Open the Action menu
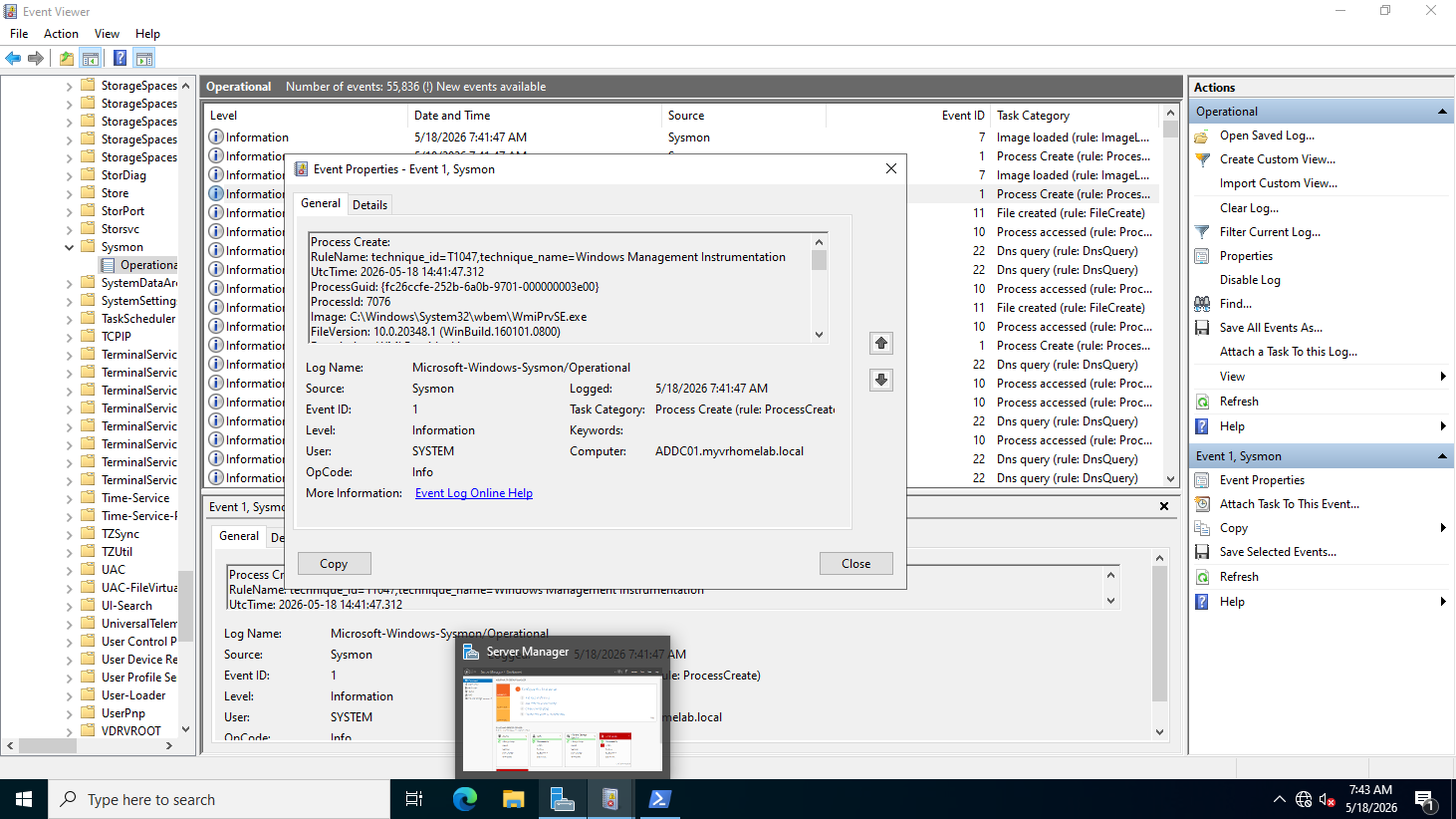Screen dimensions: 1456x819 point(61,34)
